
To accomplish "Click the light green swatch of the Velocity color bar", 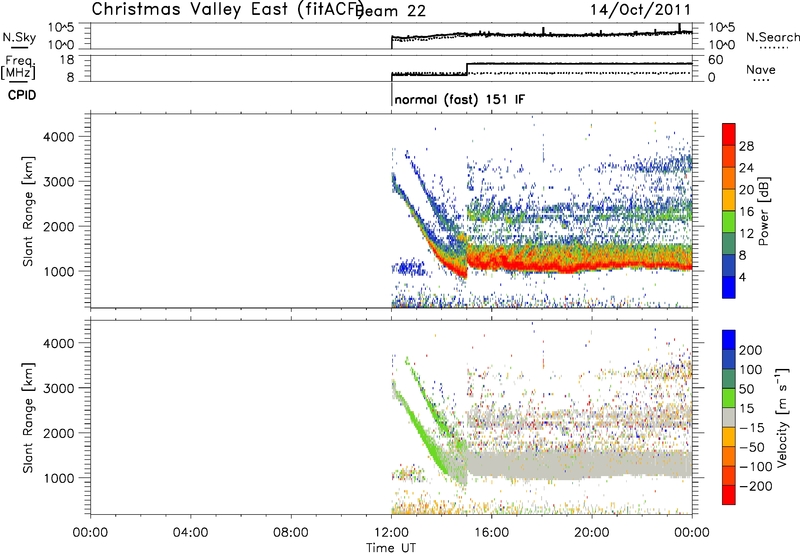I will point(729,398).
